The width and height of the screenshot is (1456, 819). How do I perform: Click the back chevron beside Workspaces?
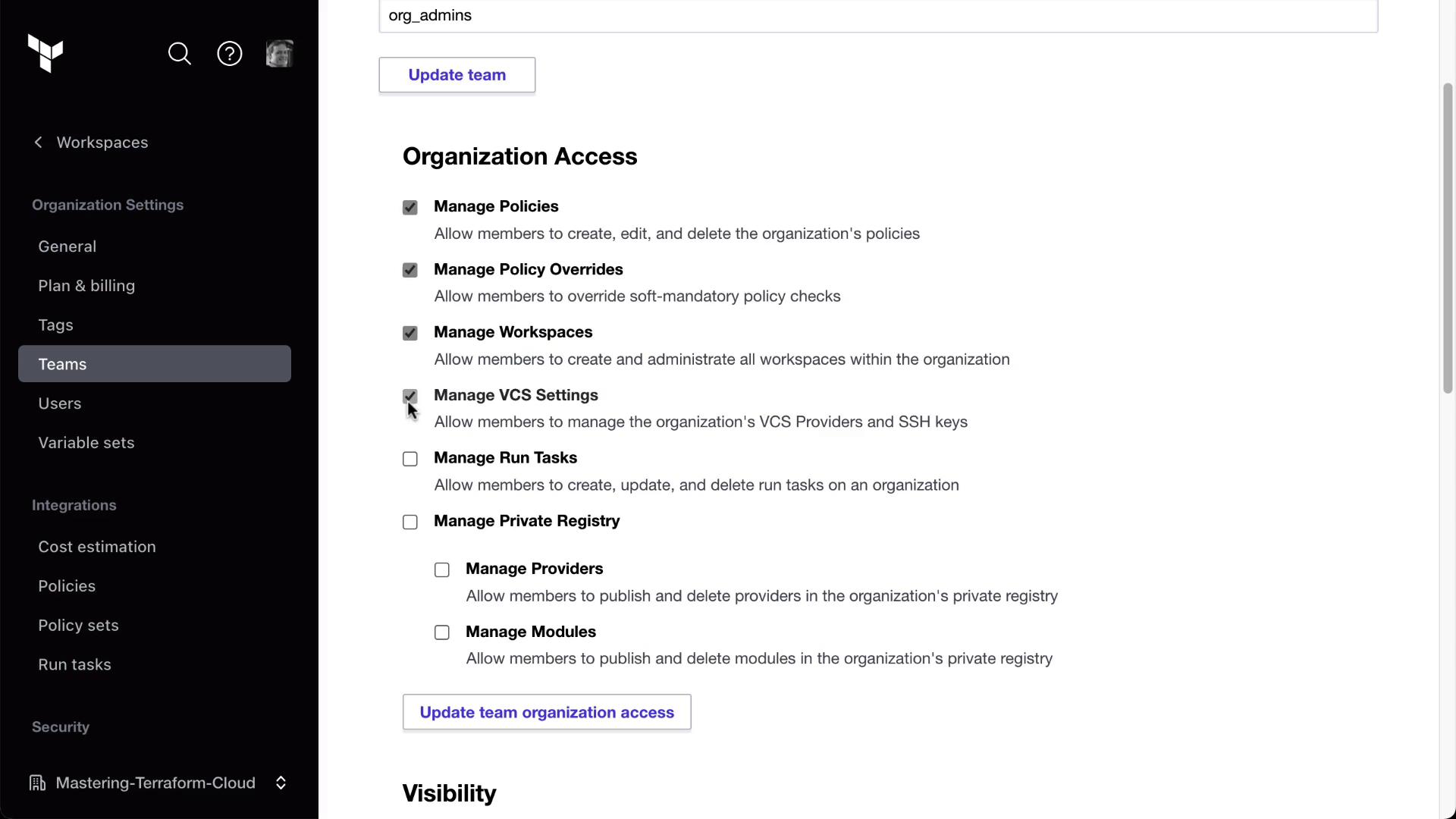pyautogui.click(x=39, y=143)
